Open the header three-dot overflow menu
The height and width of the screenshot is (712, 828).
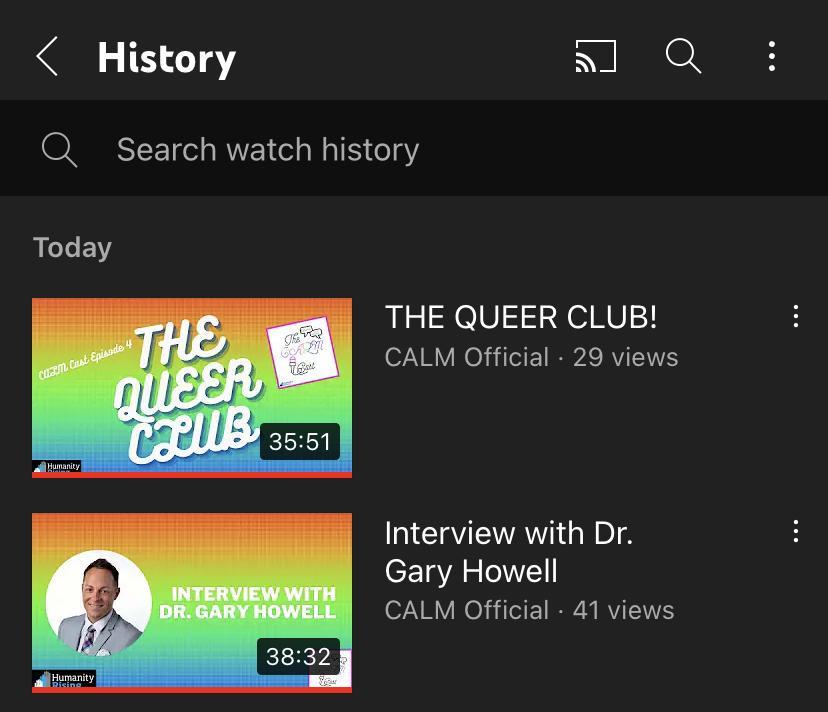[x=772, y=56]
